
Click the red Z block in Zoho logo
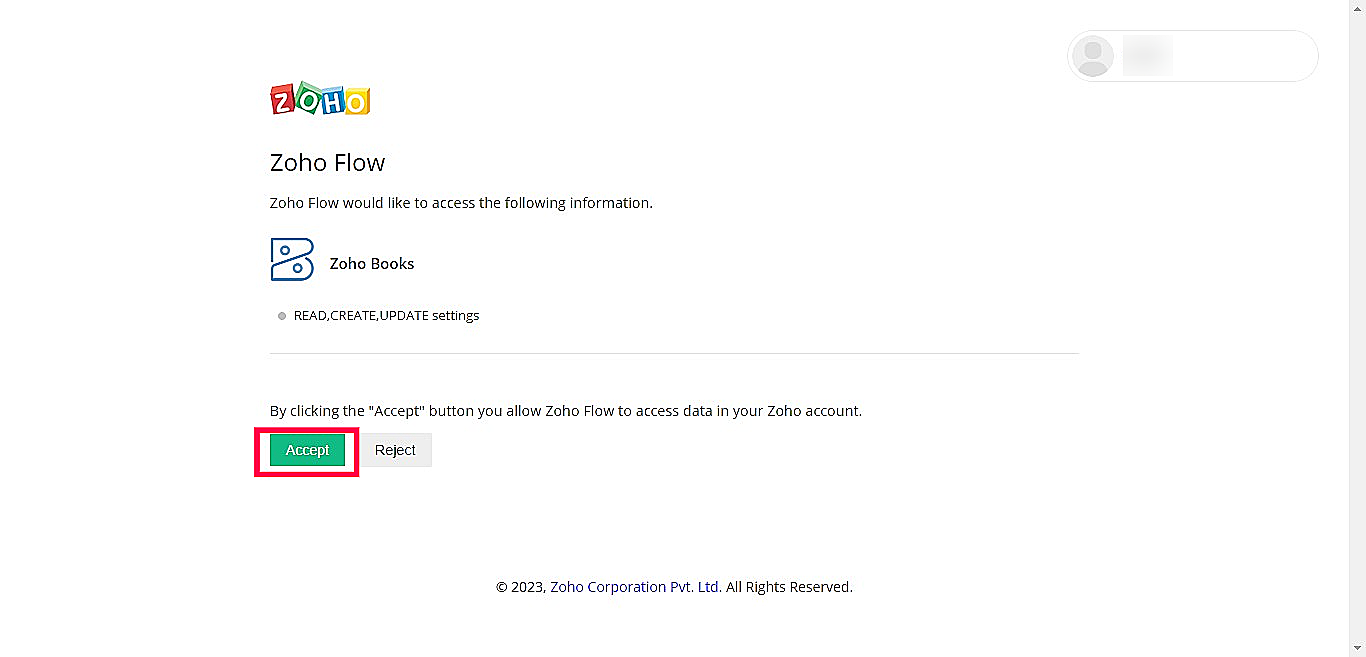coord(283,99)
